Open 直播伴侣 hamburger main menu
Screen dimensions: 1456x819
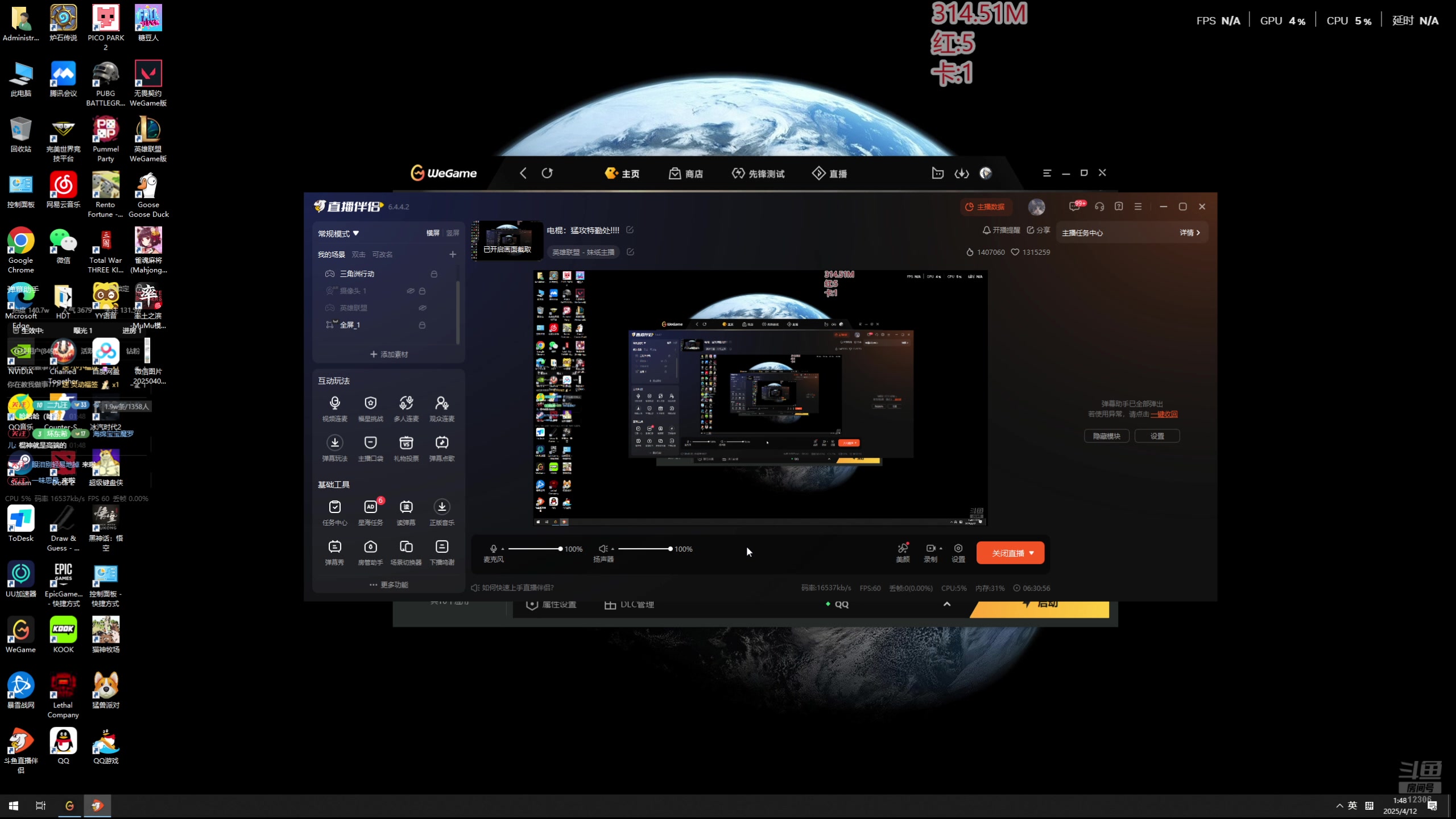pyautogui.click(x=1138, y=206)
